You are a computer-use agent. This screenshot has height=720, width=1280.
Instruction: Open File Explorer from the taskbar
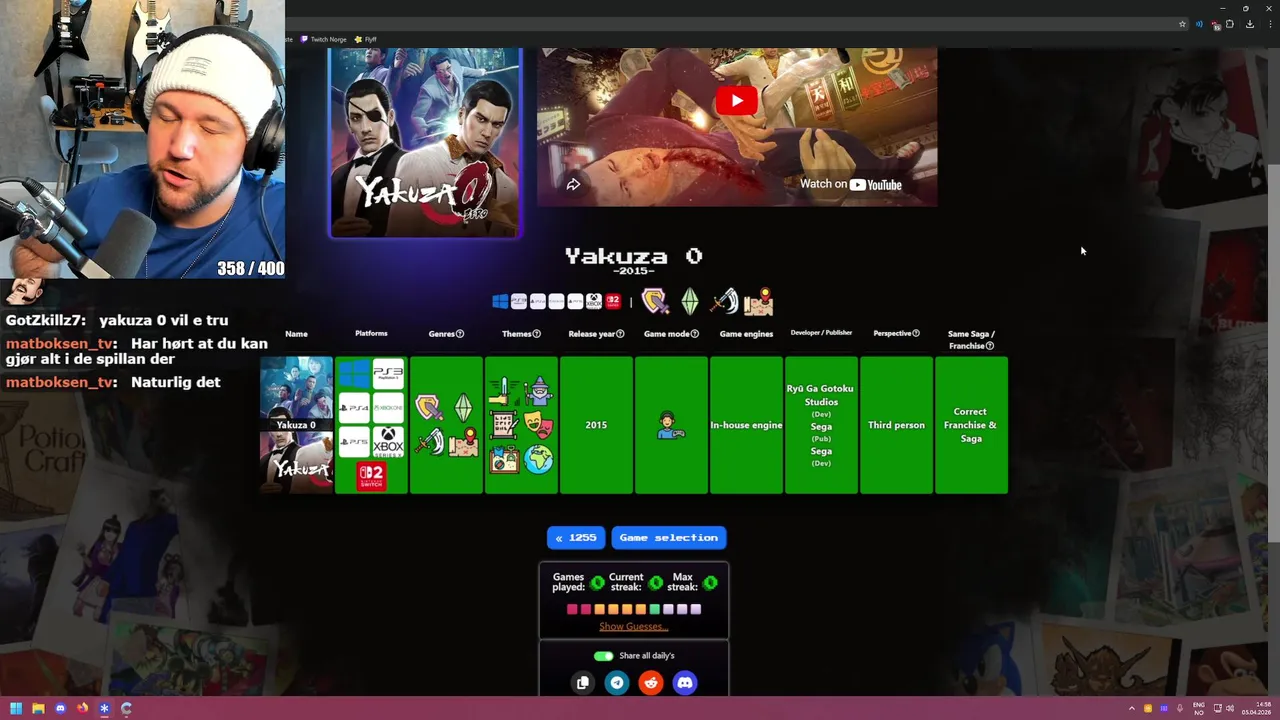click(x=38, y=708)
